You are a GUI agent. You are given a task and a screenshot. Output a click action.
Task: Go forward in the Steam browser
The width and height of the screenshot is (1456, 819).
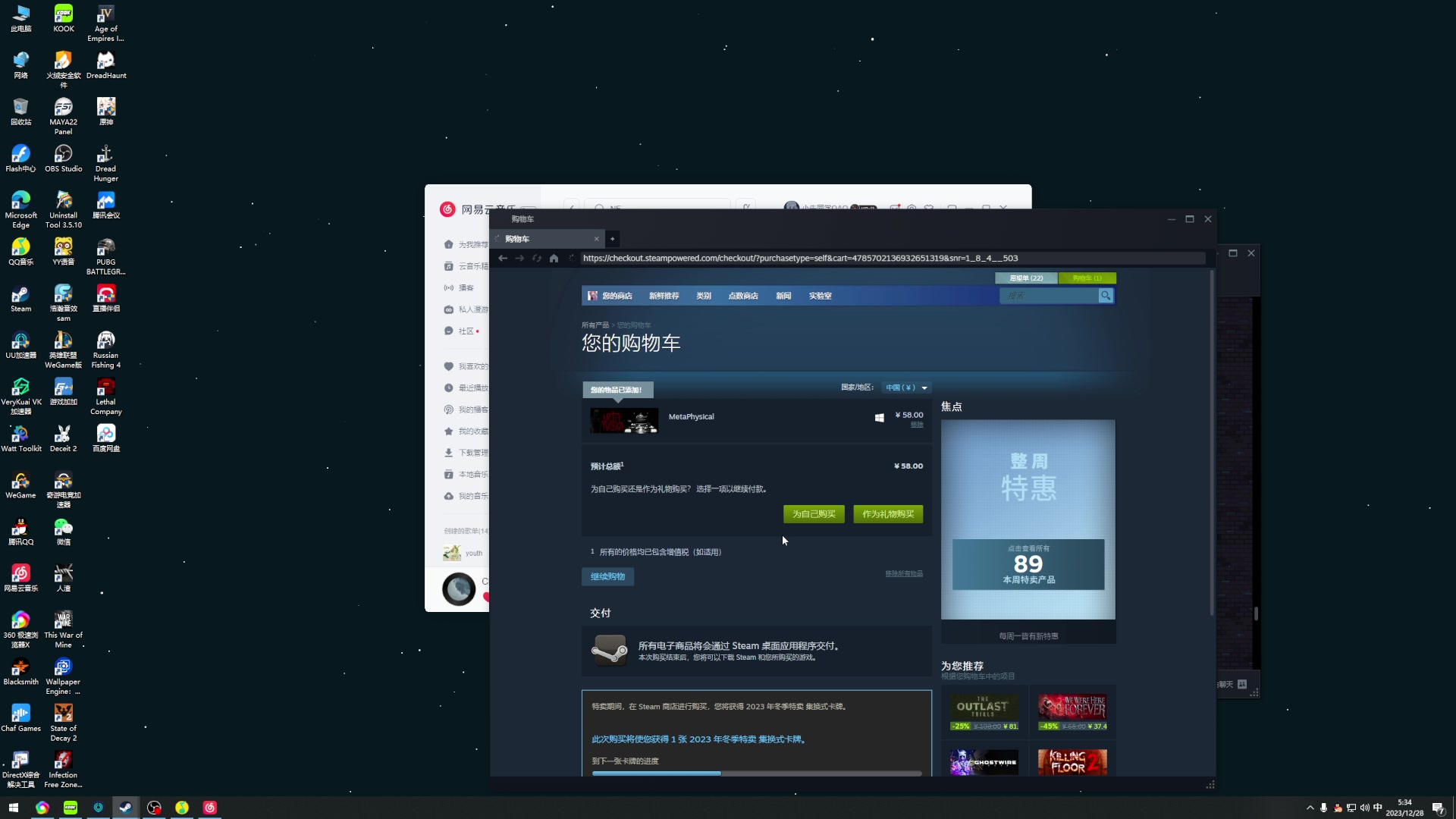pyautogui.click(x=519, y=259)
